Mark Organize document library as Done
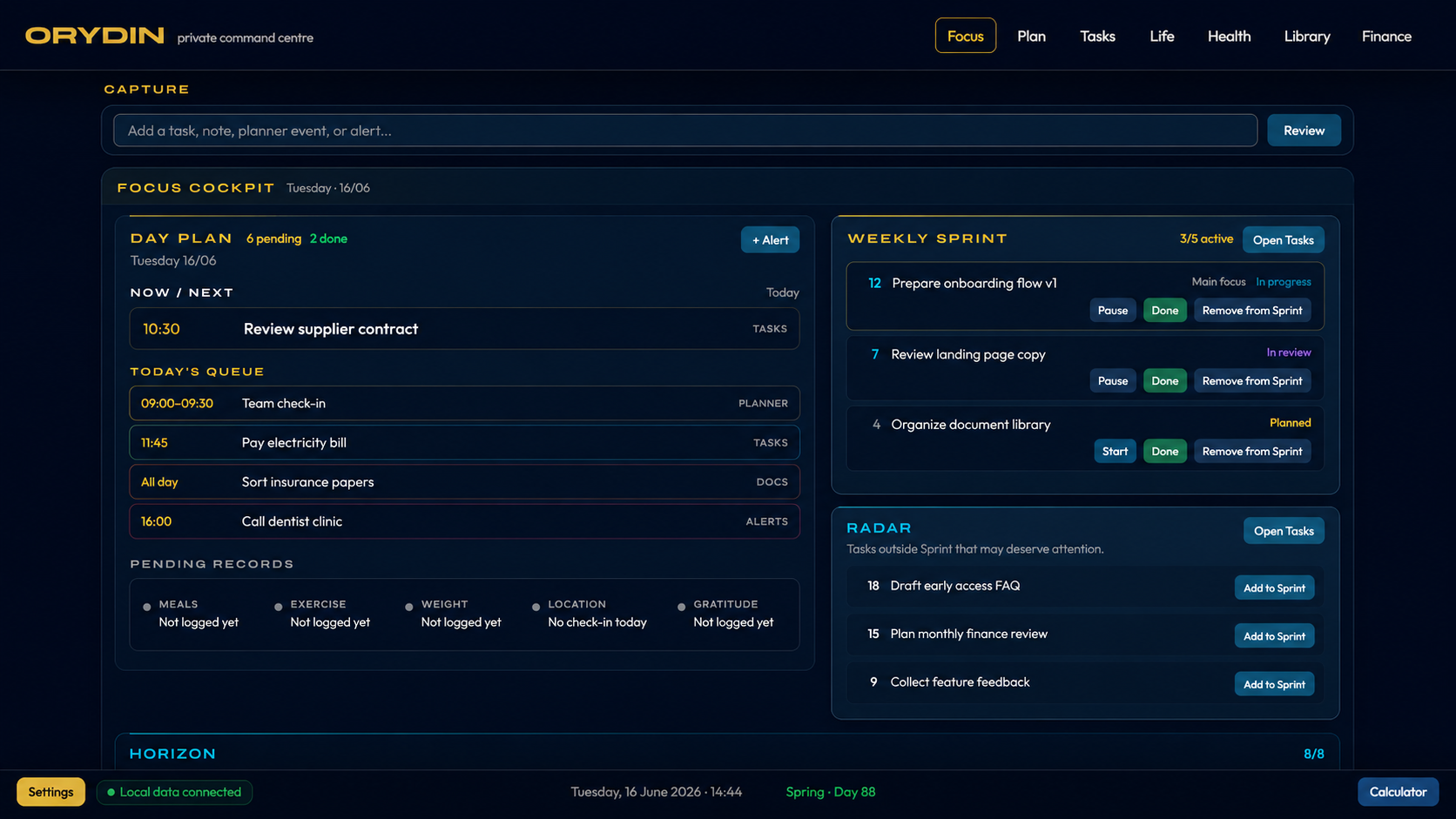 (x=1164, y=452)
